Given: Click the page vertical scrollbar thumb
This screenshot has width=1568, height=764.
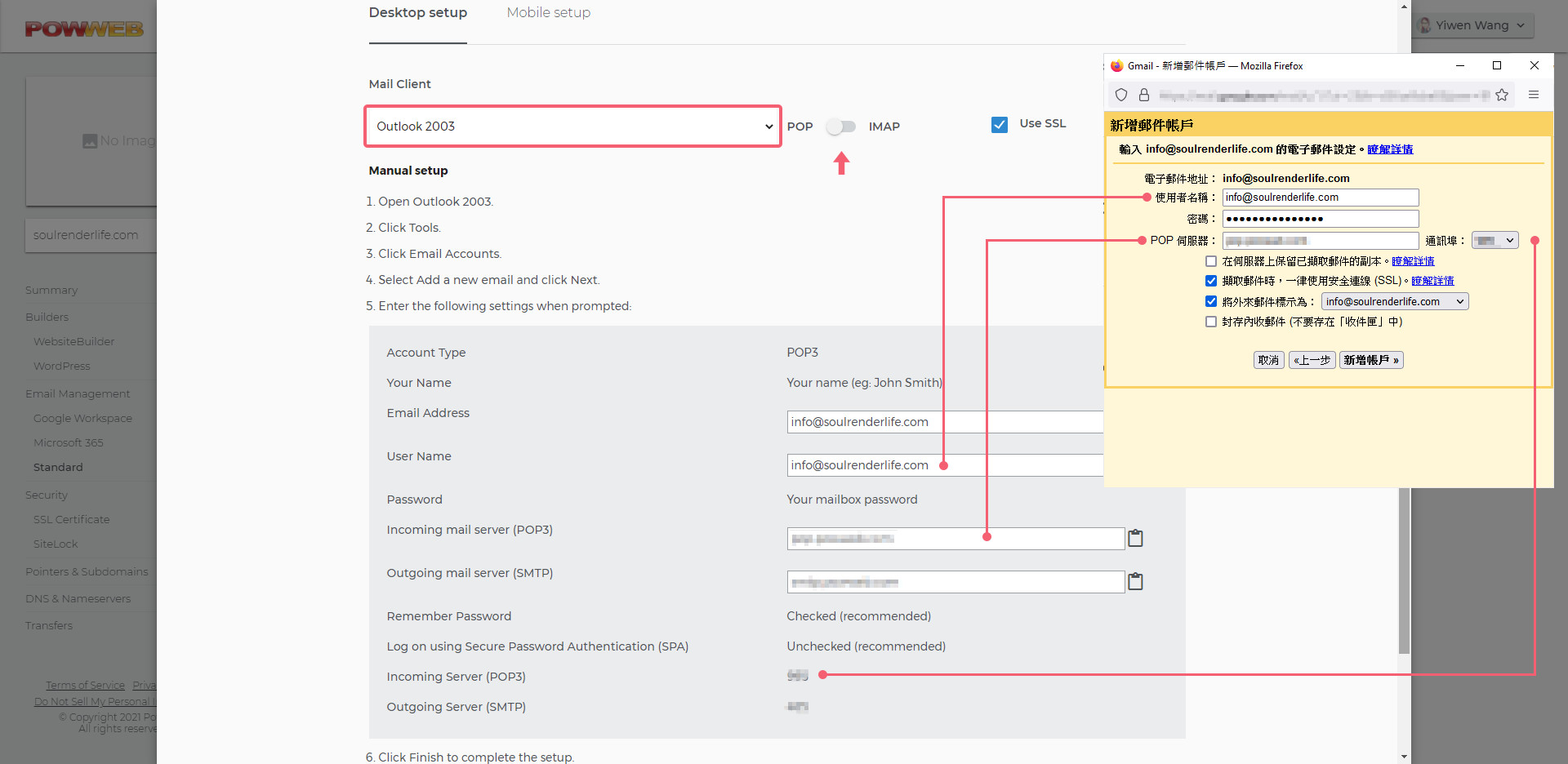Looking at the screenshot, I should pyautogui.click(x=1405, y=571).
